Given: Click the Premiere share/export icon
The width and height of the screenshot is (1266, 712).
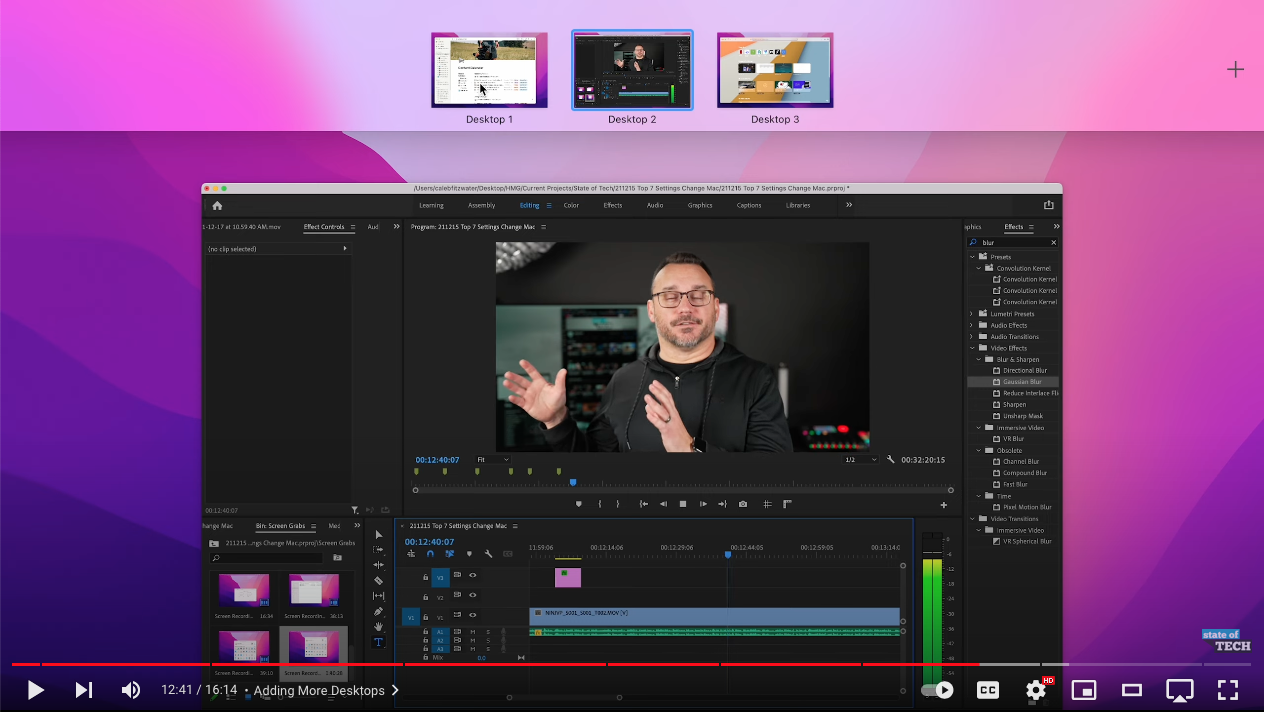Looking at the screenshot, I should pos(1049,205).
